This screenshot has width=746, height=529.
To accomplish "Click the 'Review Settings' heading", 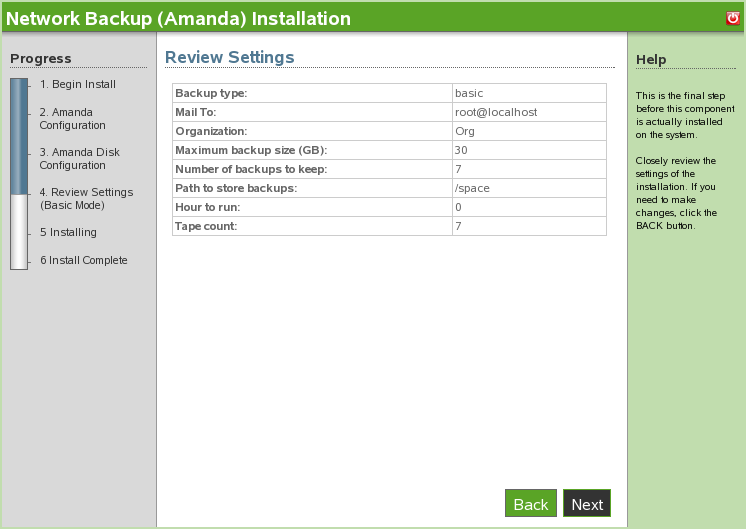I will [x=229, y=57].
